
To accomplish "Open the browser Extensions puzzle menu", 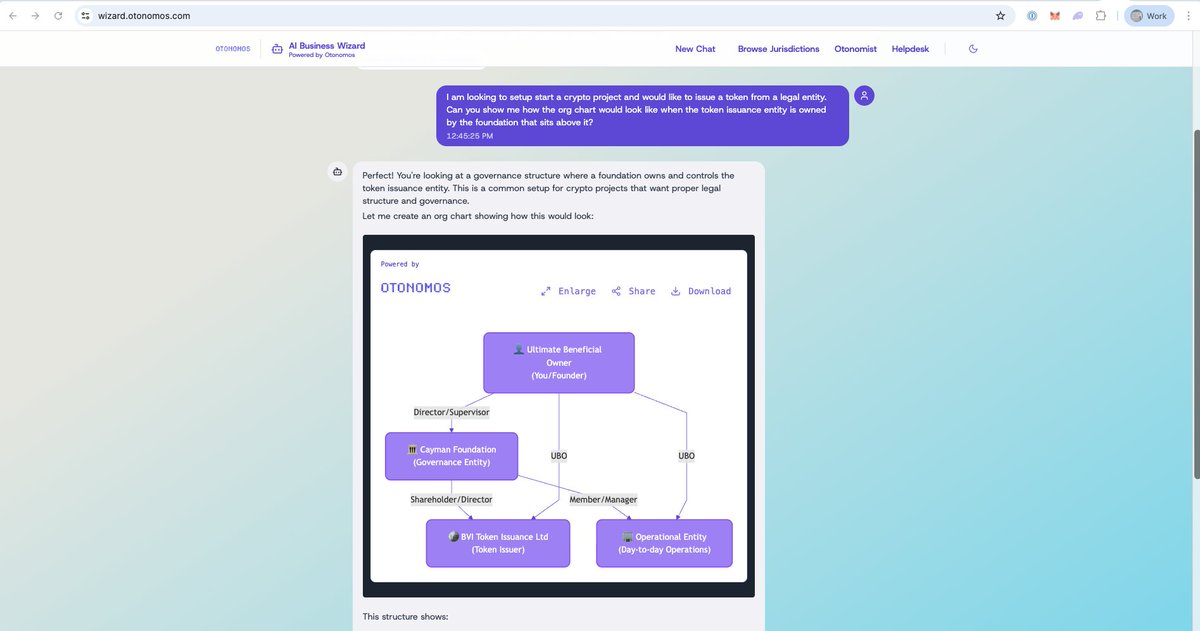I will click(x=1101, y=15).
